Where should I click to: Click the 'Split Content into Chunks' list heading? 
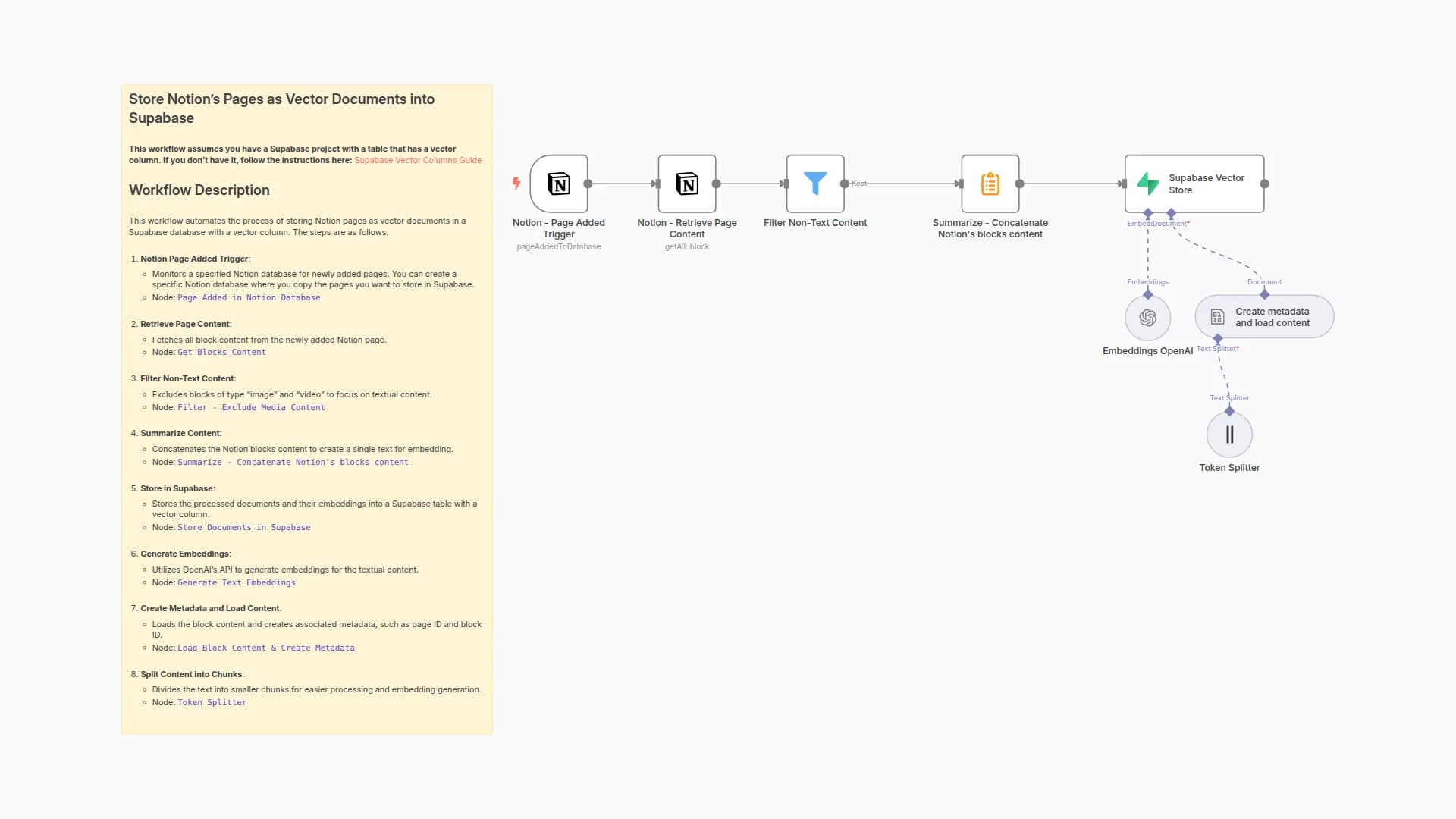192,675
